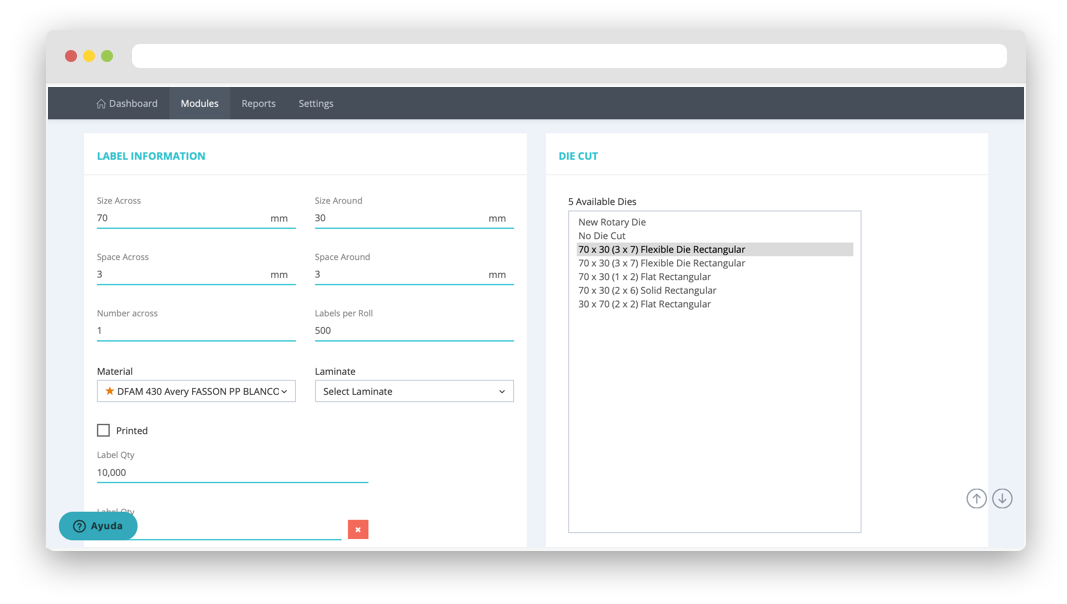The width and height of the screenshot is (1067, 604).
Task: Select 70 x 30 (1 x 2) Flat Rectangular
Action: (x=644, y=277)
